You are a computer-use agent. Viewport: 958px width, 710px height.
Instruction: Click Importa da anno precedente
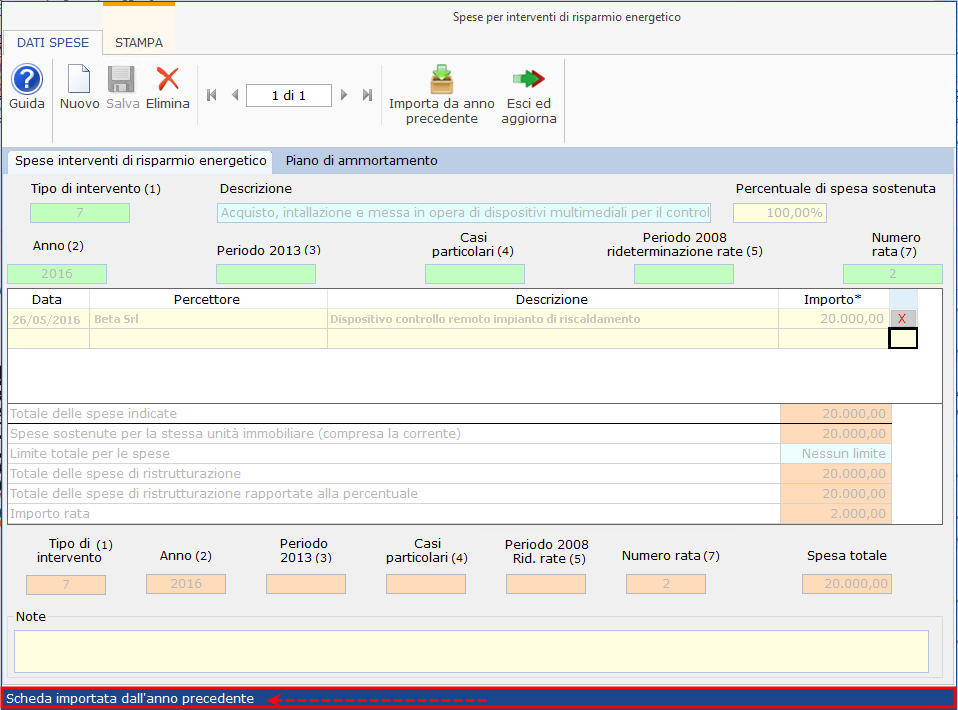442,95
